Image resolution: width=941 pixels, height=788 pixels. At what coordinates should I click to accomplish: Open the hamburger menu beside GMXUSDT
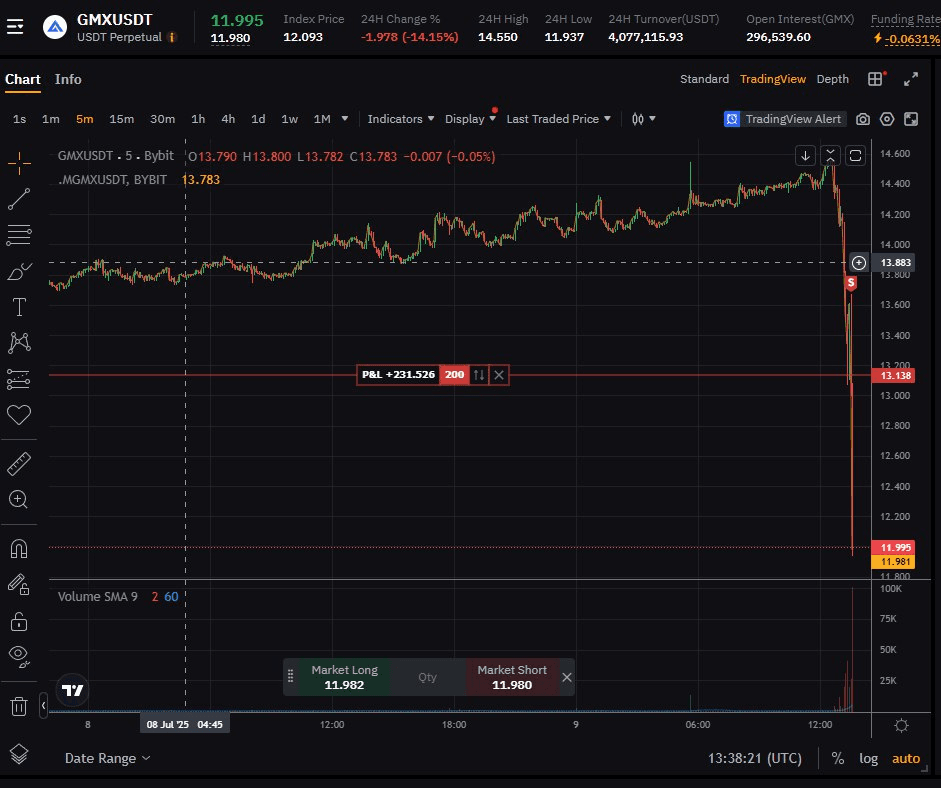(x=15, y=27)
